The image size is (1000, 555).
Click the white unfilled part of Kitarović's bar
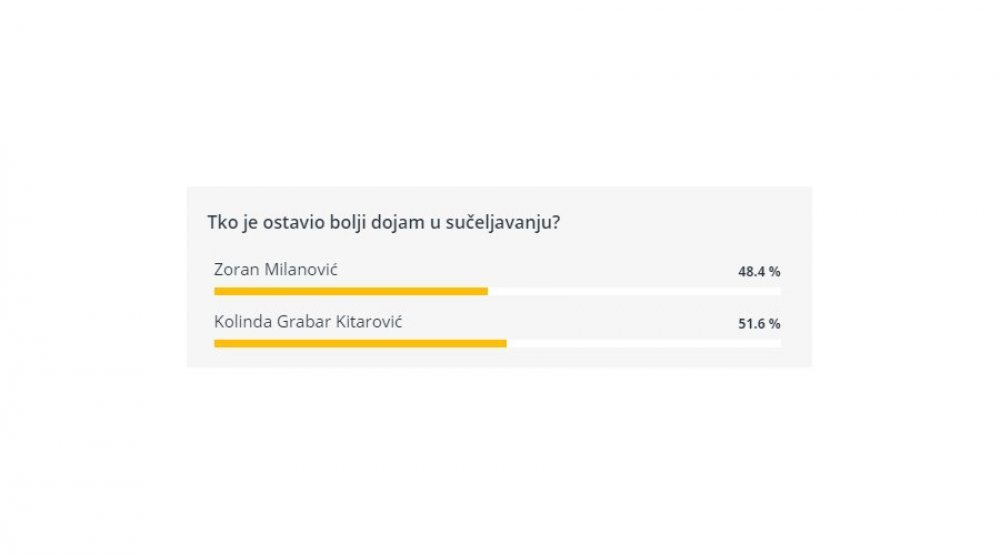pyautogui.click(x=643, y=344)
